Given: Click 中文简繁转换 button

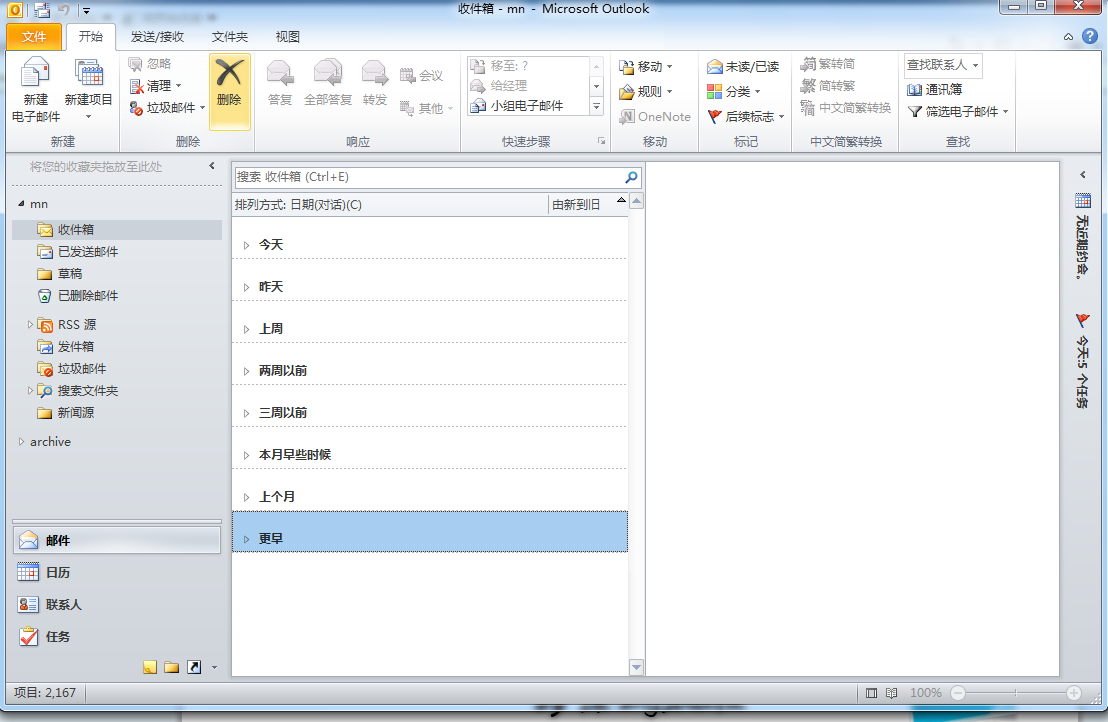Looking at the screenshot, I should coord(846,107).
